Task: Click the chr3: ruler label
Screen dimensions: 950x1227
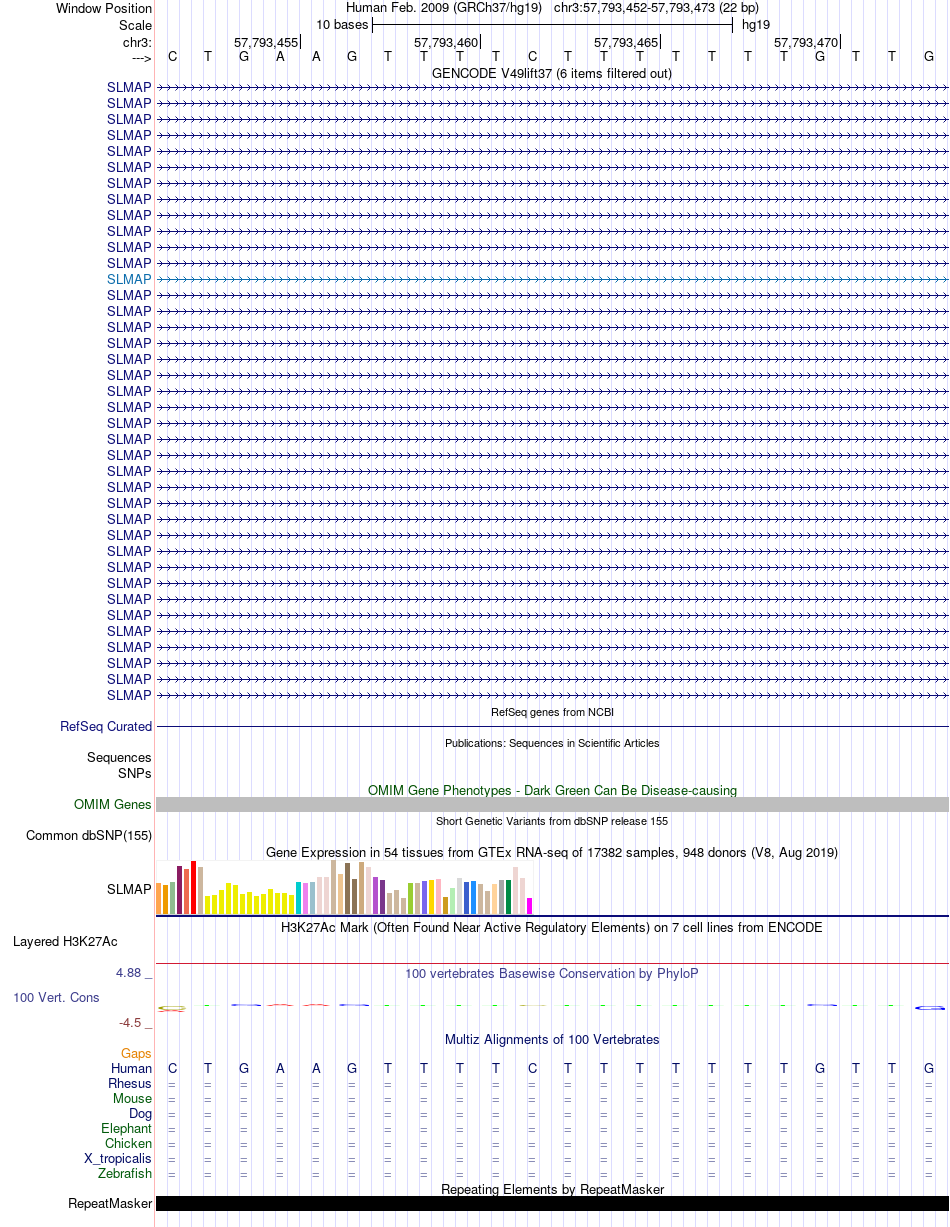Action: tap(137, 42)
